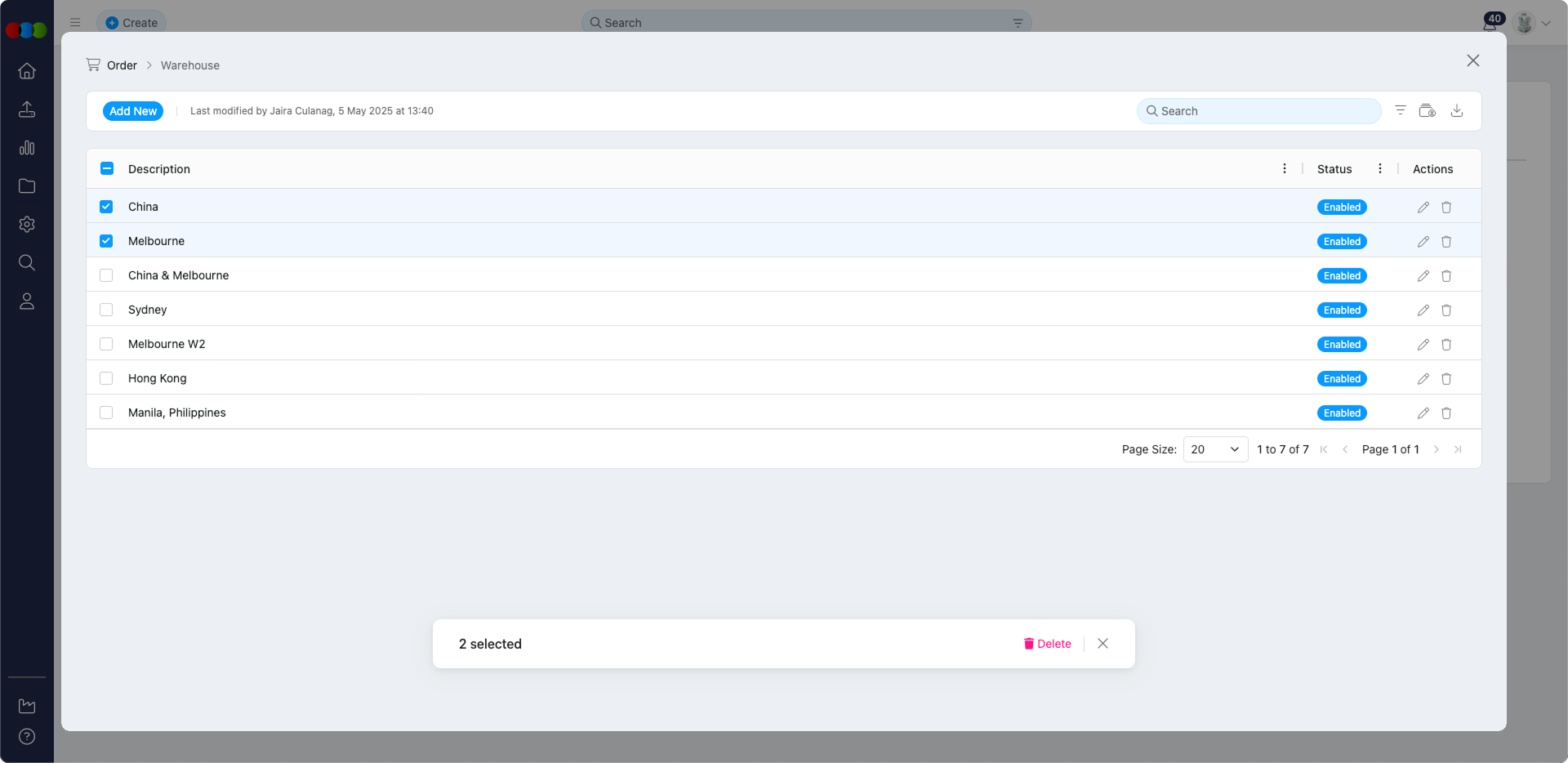This screenshot has height=763, width=1568.
Task: Open the filter icon beside the warehouse search
Action: (1400, 111)
